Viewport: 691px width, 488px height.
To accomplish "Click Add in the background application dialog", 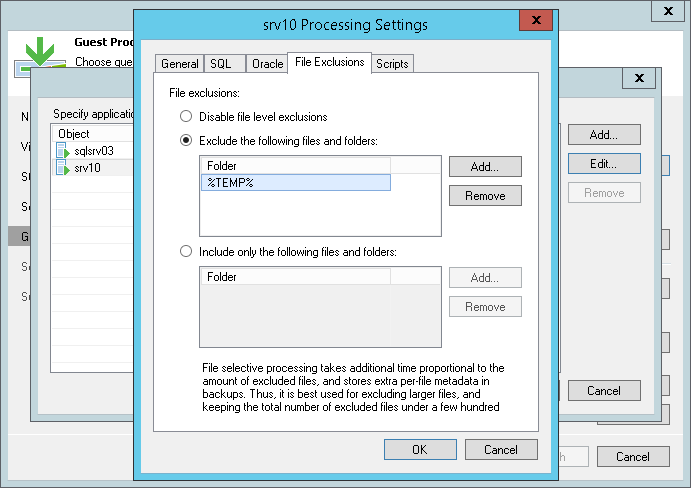I will pyautogui.click(x=604, y=134).
